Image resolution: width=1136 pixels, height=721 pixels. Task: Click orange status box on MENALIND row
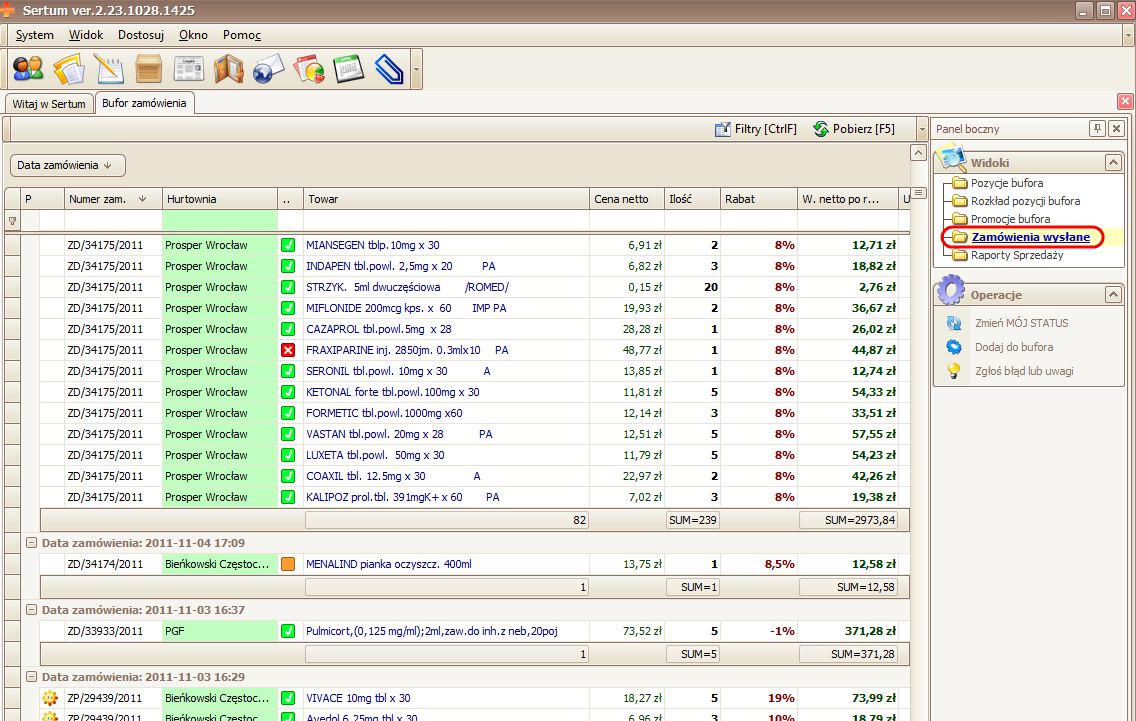tap(288, 564)
